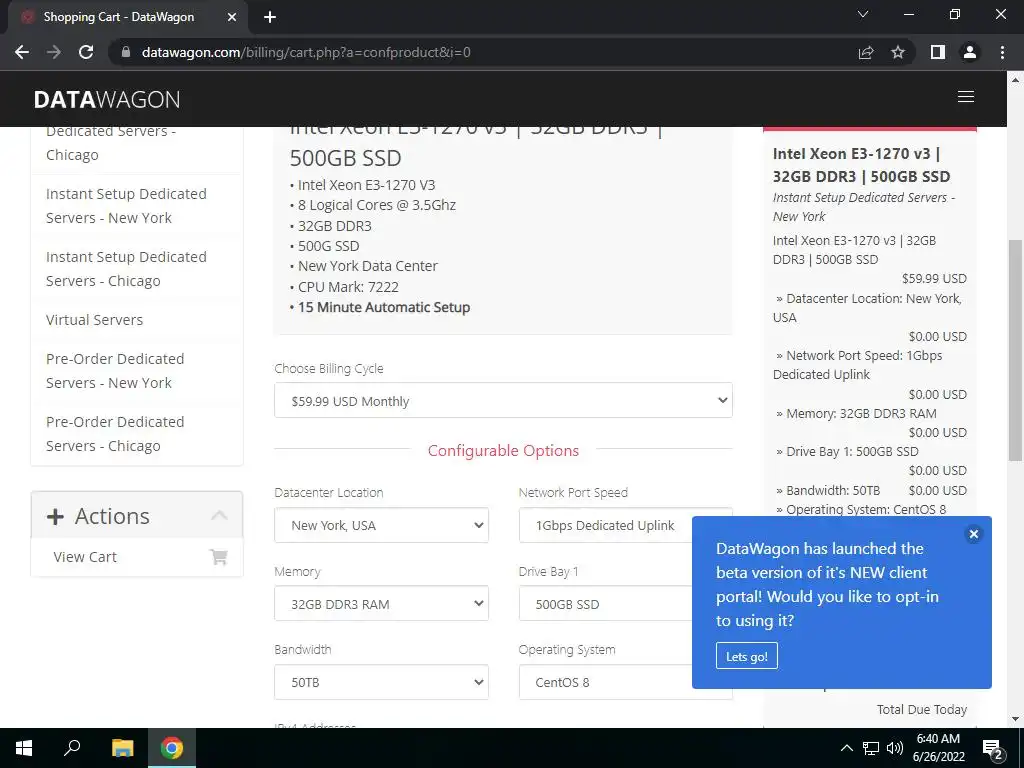
Task: Open the Memory dropdown
Action: (381, 603)
